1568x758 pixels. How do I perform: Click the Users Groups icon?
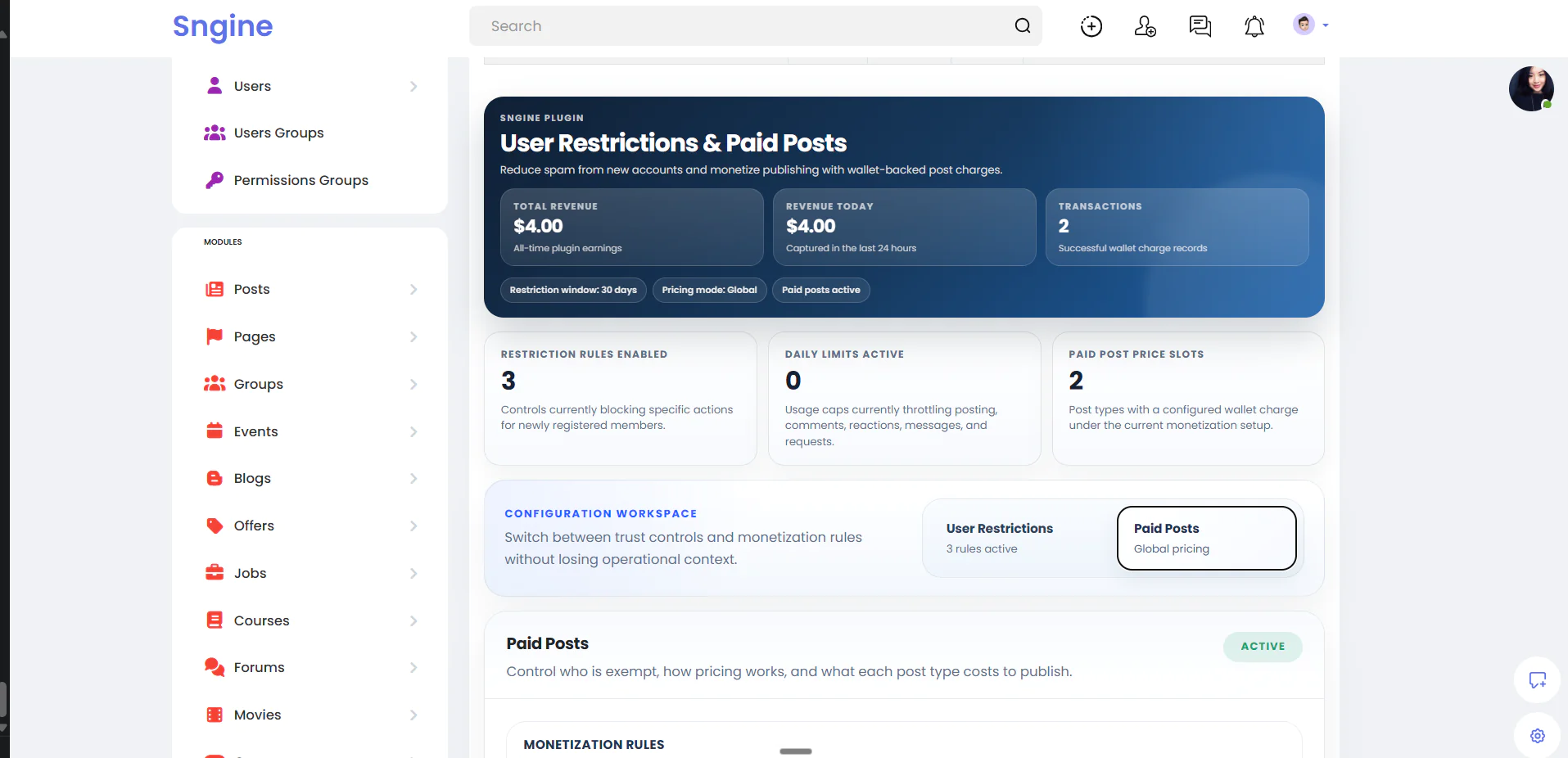(215, 133)
